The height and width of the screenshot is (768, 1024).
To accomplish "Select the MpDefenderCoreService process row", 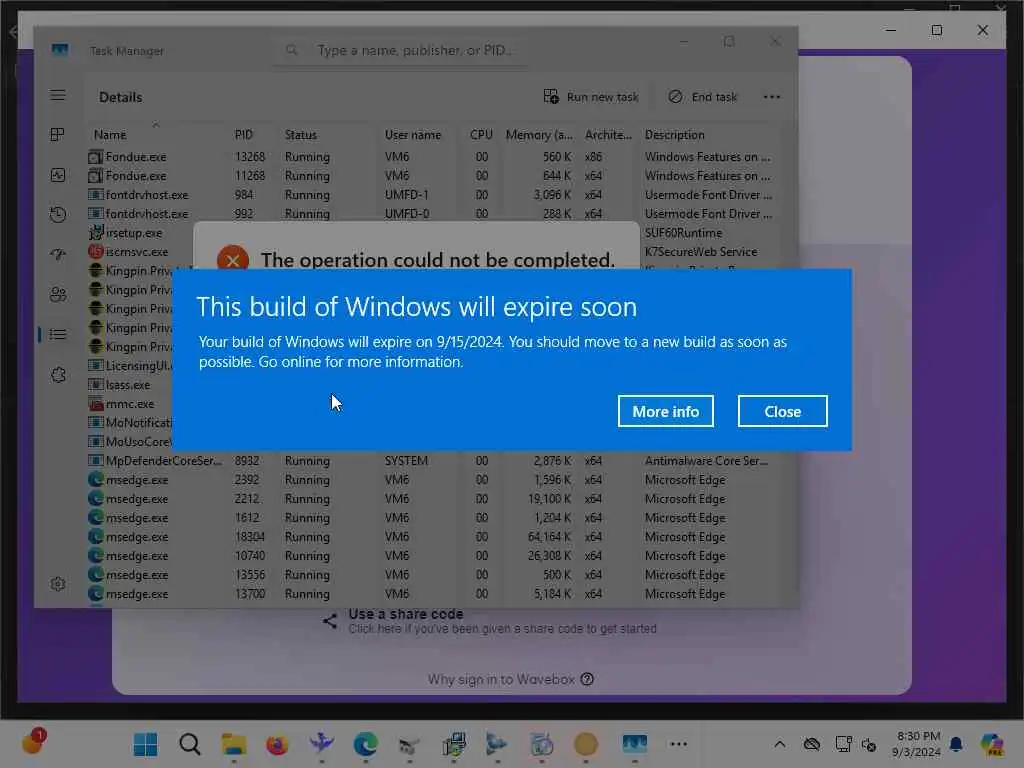I will tap(431, 461).
